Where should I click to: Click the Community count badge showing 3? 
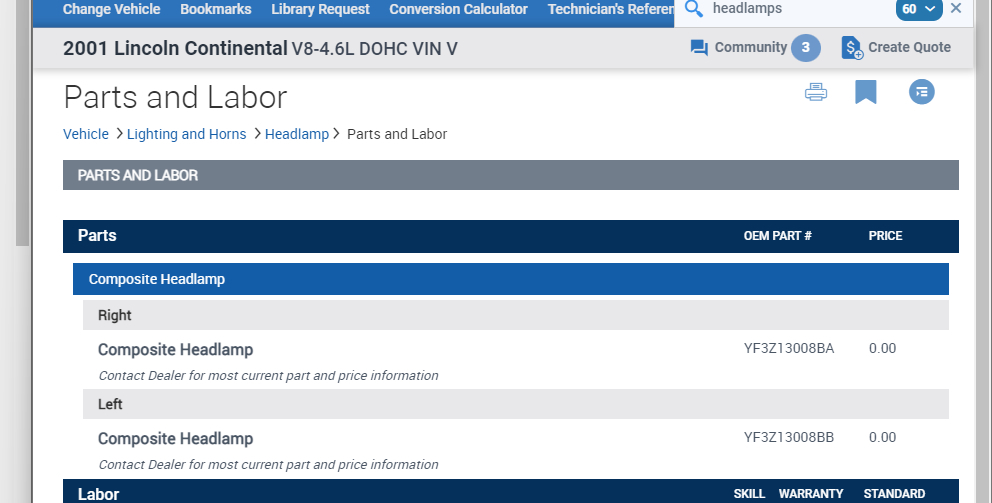tap(806, 48)
